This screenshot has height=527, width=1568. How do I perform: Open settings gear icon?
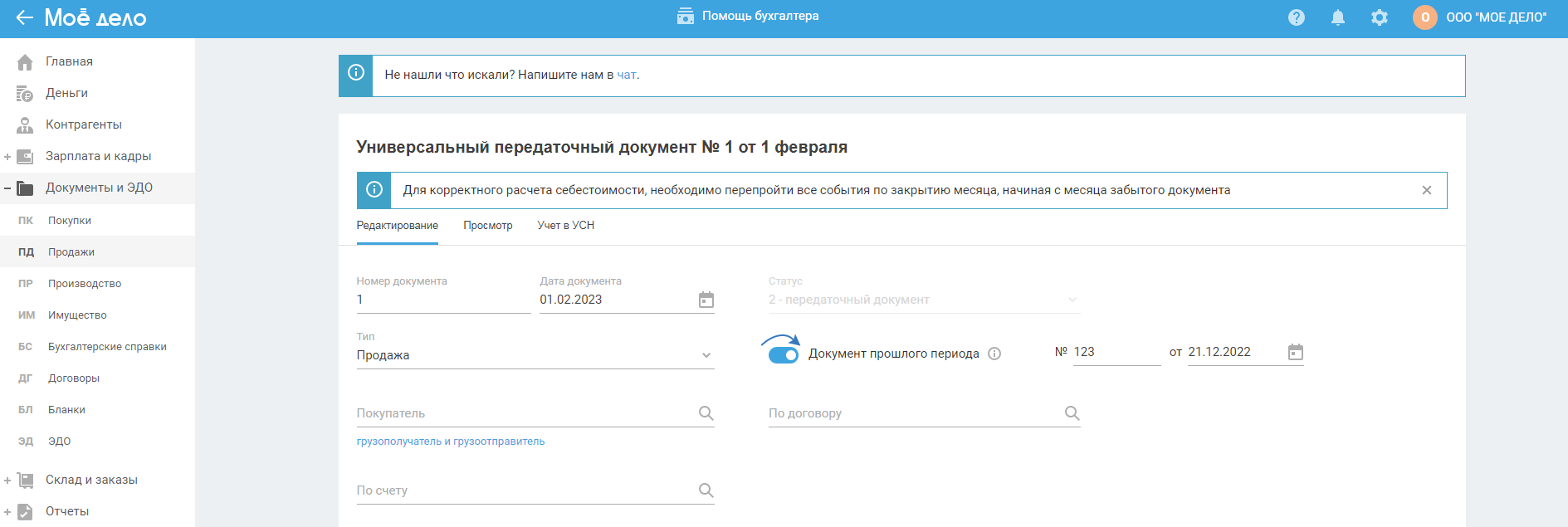point(1379,17)
